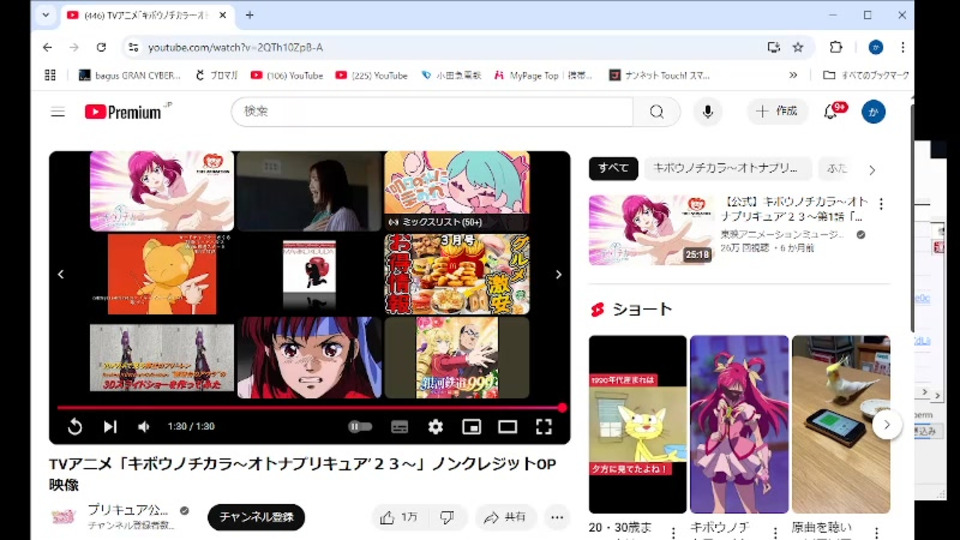Viewport: 960px width, 540px height.
Task: Open the (106) YouTube bookmark
Action: pos(287,75)
